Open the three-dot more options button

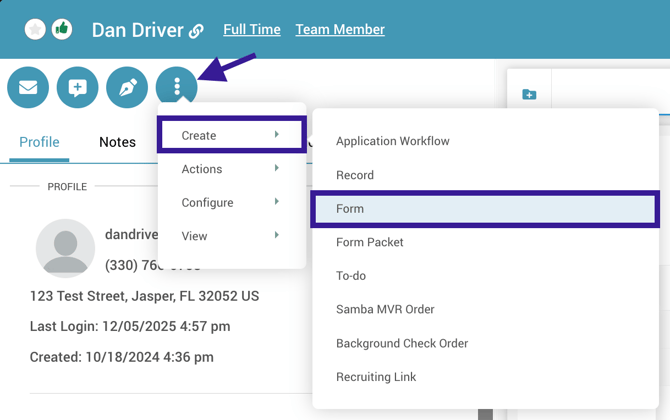point(177,88)
